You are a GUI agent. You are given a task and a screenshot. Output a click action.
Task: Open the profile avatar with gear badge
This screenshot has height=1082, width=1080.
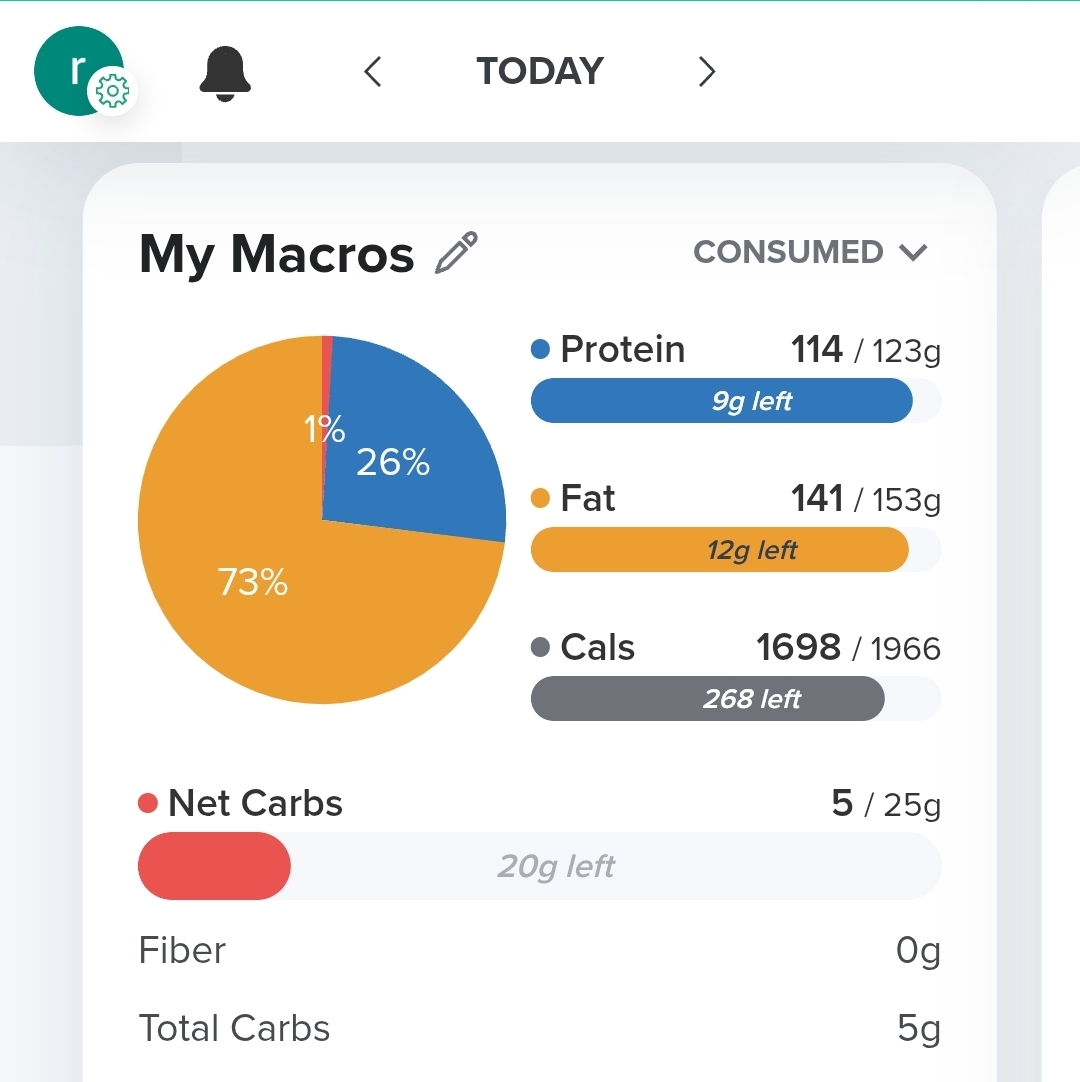click(x=78, y=70)
